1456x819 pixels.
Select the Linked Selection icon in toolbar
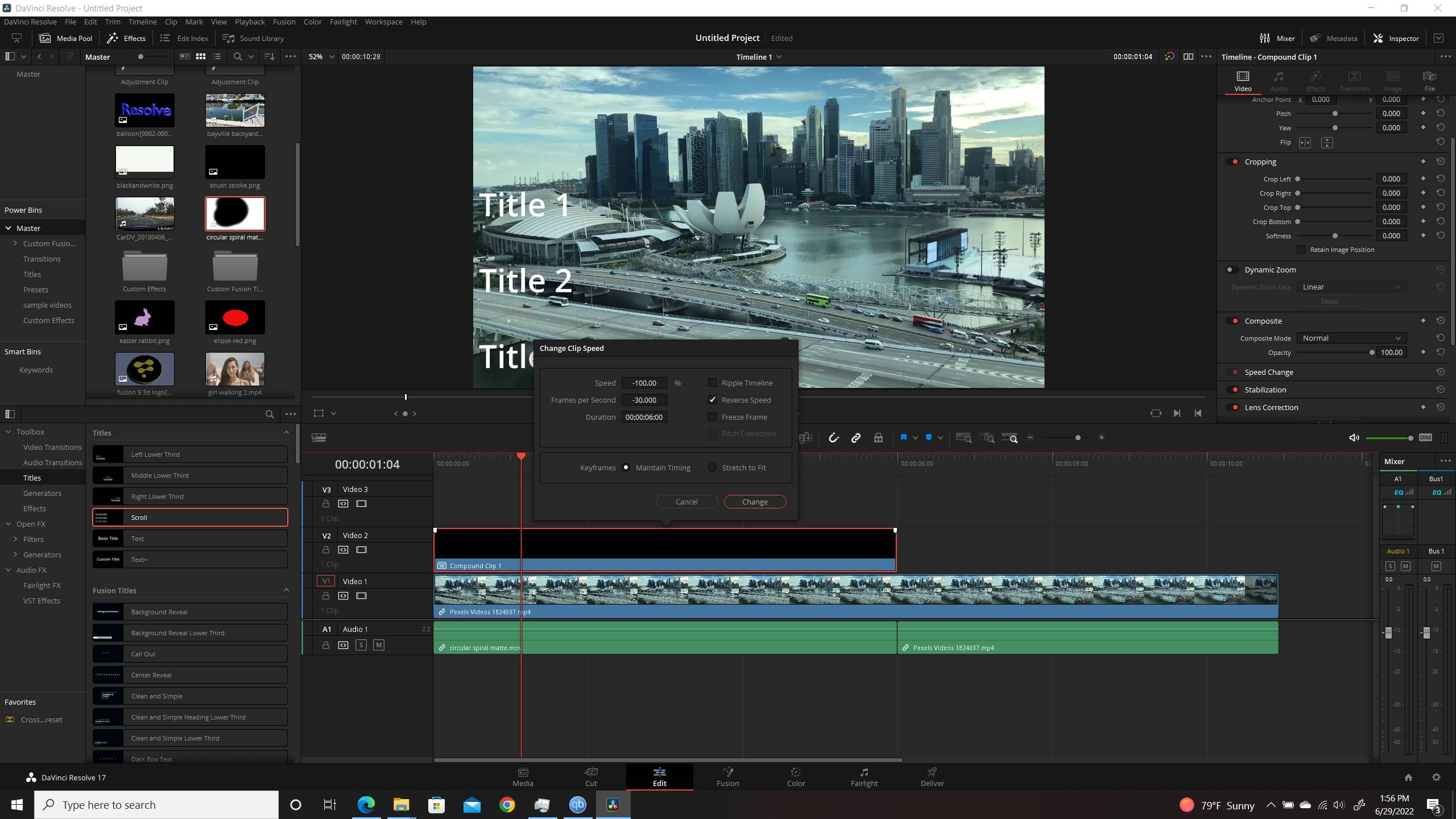(x=856, y=438)
